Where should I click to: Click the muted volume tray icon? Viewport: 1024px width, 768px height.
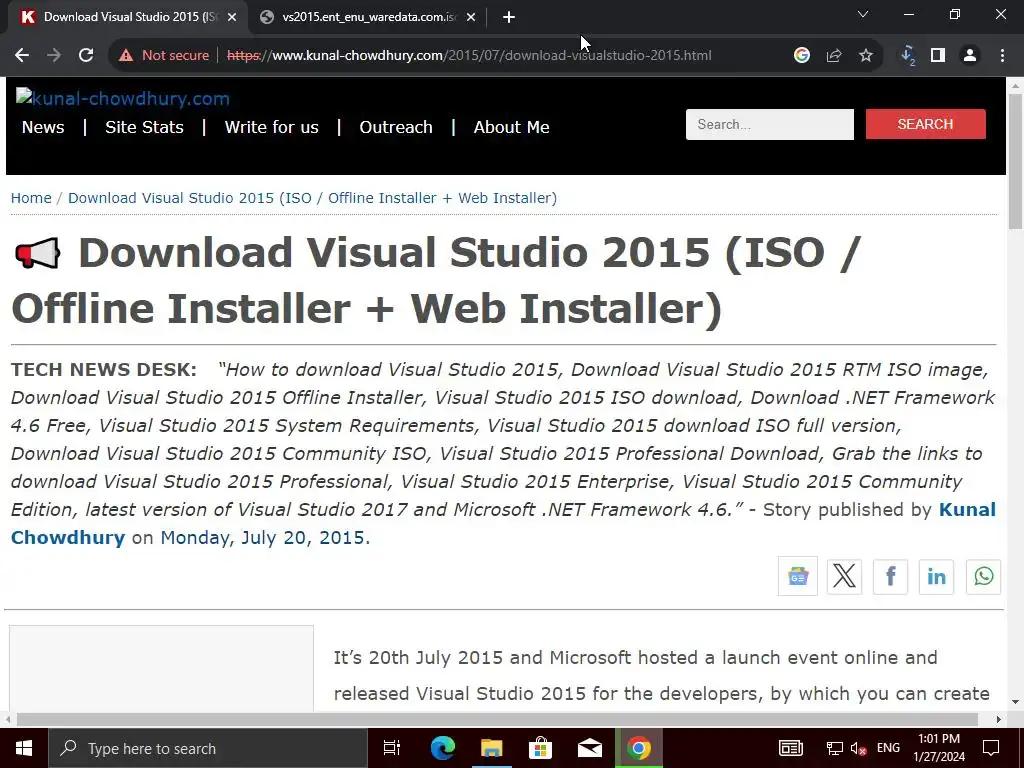[858, 748]
